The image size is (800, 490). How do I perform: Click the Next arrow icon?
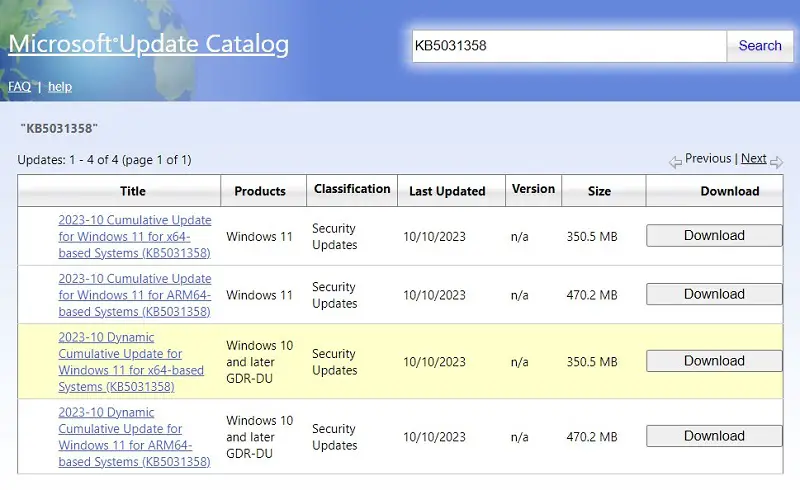776,162
